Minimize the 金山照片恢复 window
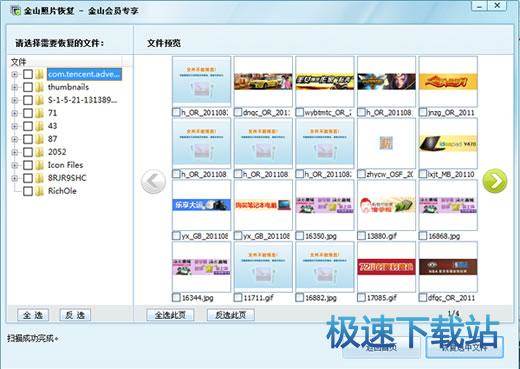The height and width of the screenshot is (369, 520). point(479,6)
